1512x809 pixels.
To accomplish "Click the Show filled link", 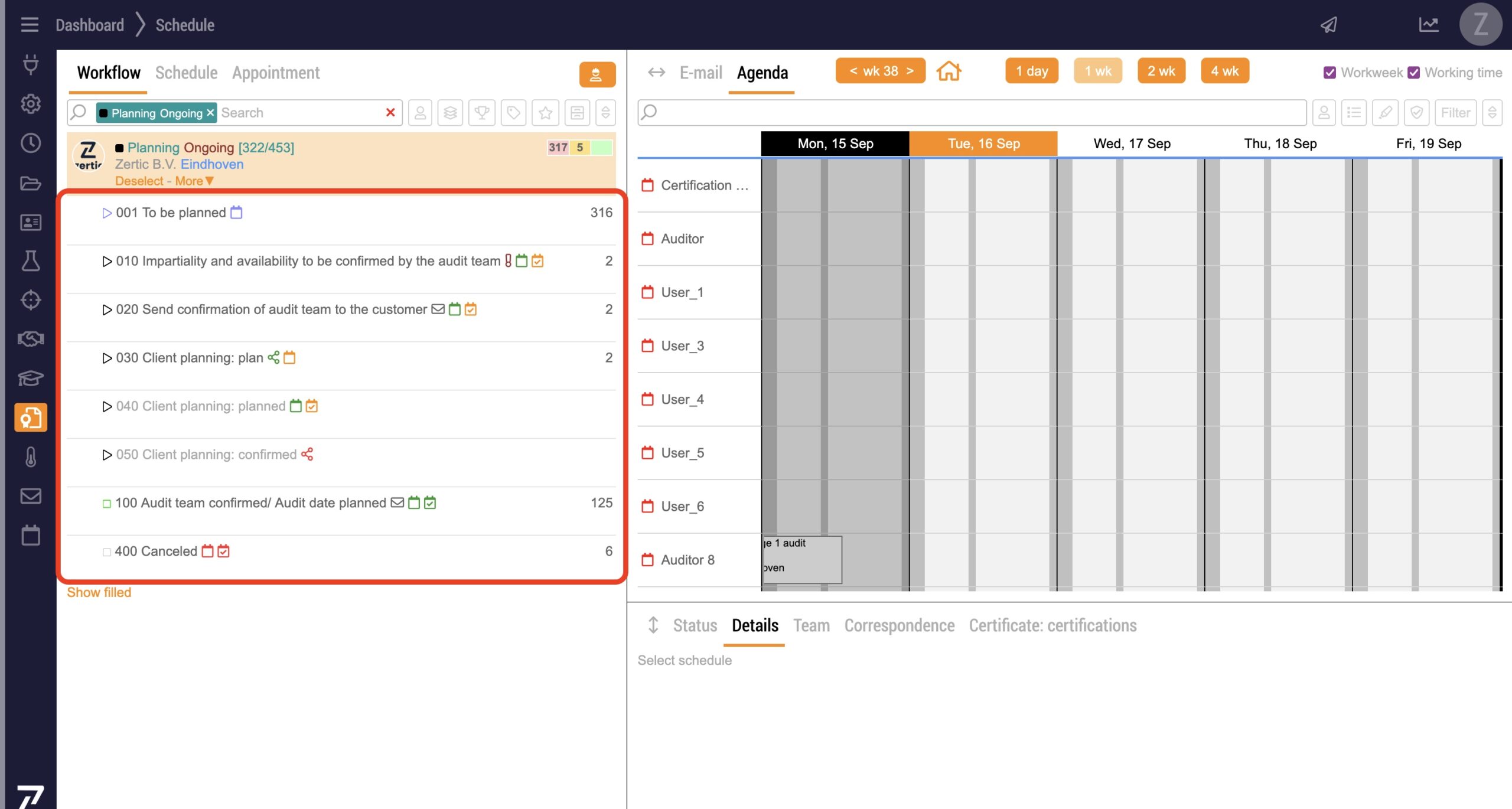I will pyautogui.click(x=99, y=592).
